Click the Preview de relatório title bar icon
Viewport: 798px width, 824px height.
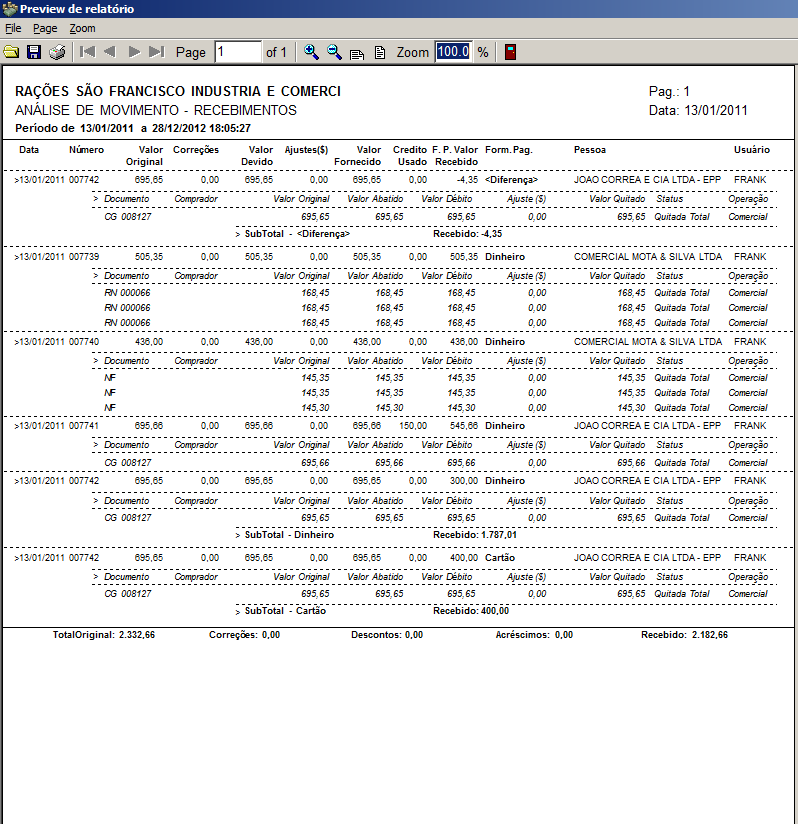coord(10,9)
